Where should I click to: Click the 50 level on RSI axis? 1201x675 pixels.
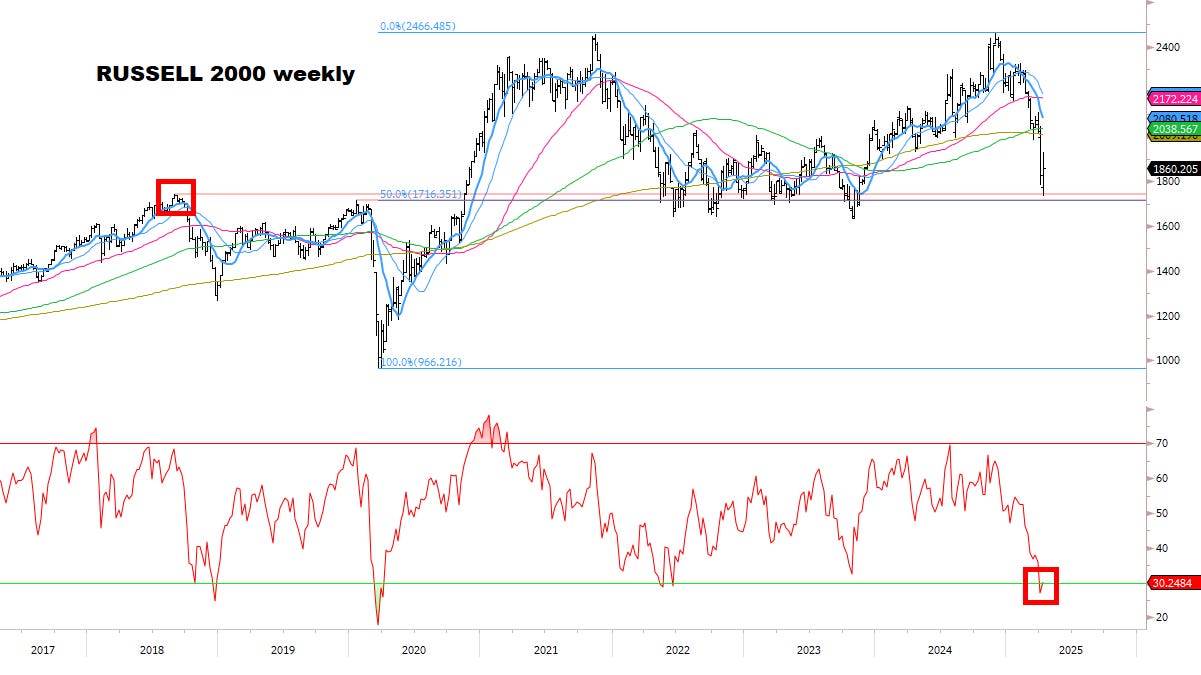pyautogui.click(x=1160, y=514)
